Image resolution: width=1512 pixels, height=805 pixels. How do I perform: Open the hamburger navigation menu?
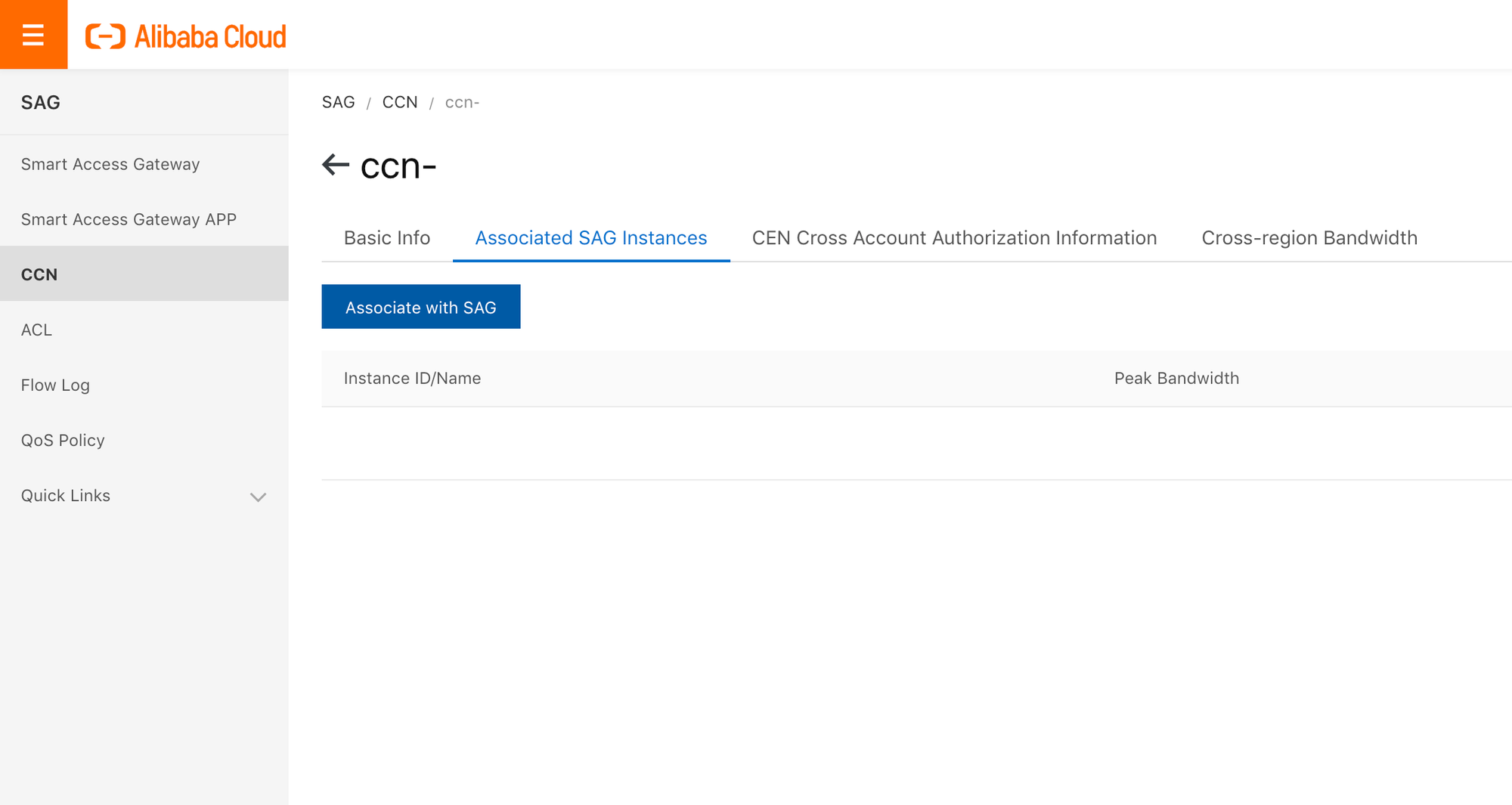(x=33, y=33)
